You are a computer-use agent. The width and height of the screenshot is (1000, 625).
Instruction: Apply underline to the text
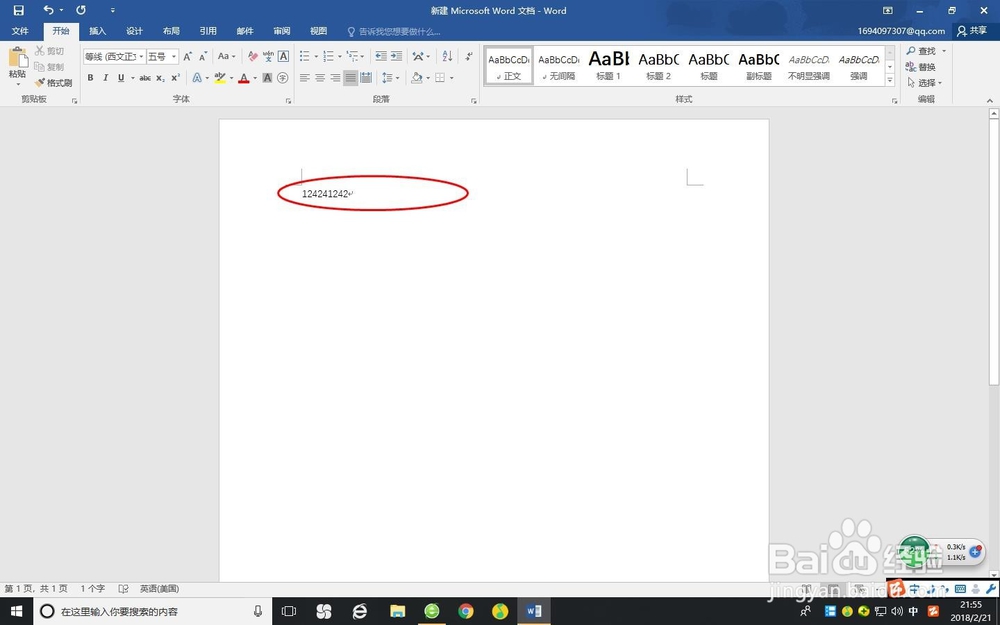120,78
